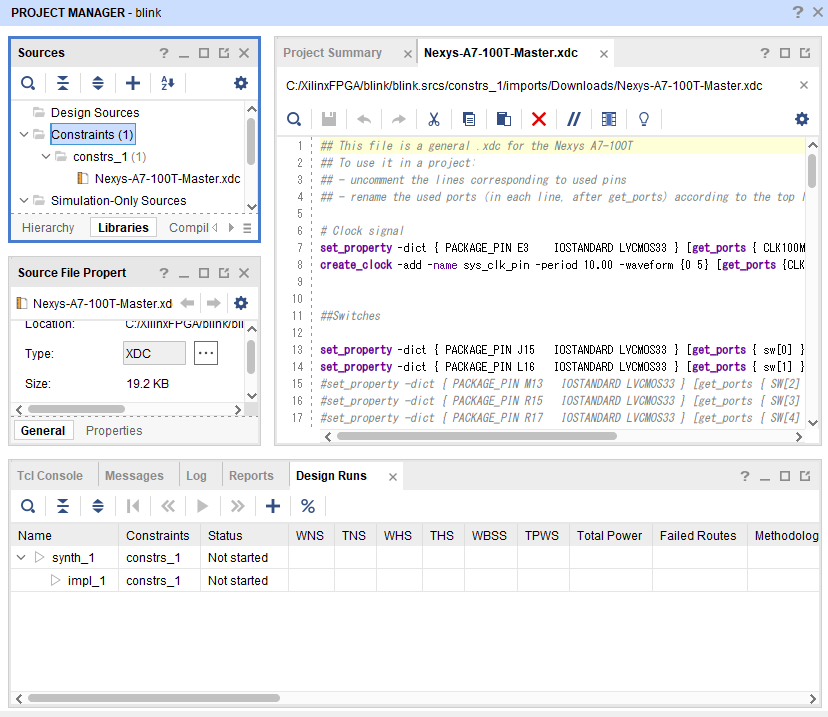Click the lightbulb icon in editor toolbar

point(644,119)
